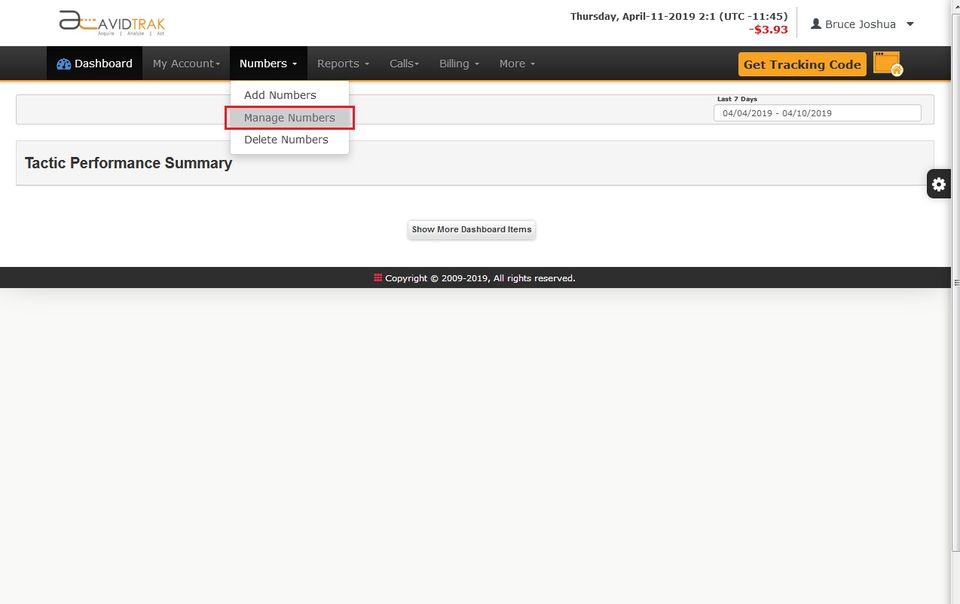Click the user profile icon beside Bruce Joshua
The image size is (960, 604).
[816, 23]
